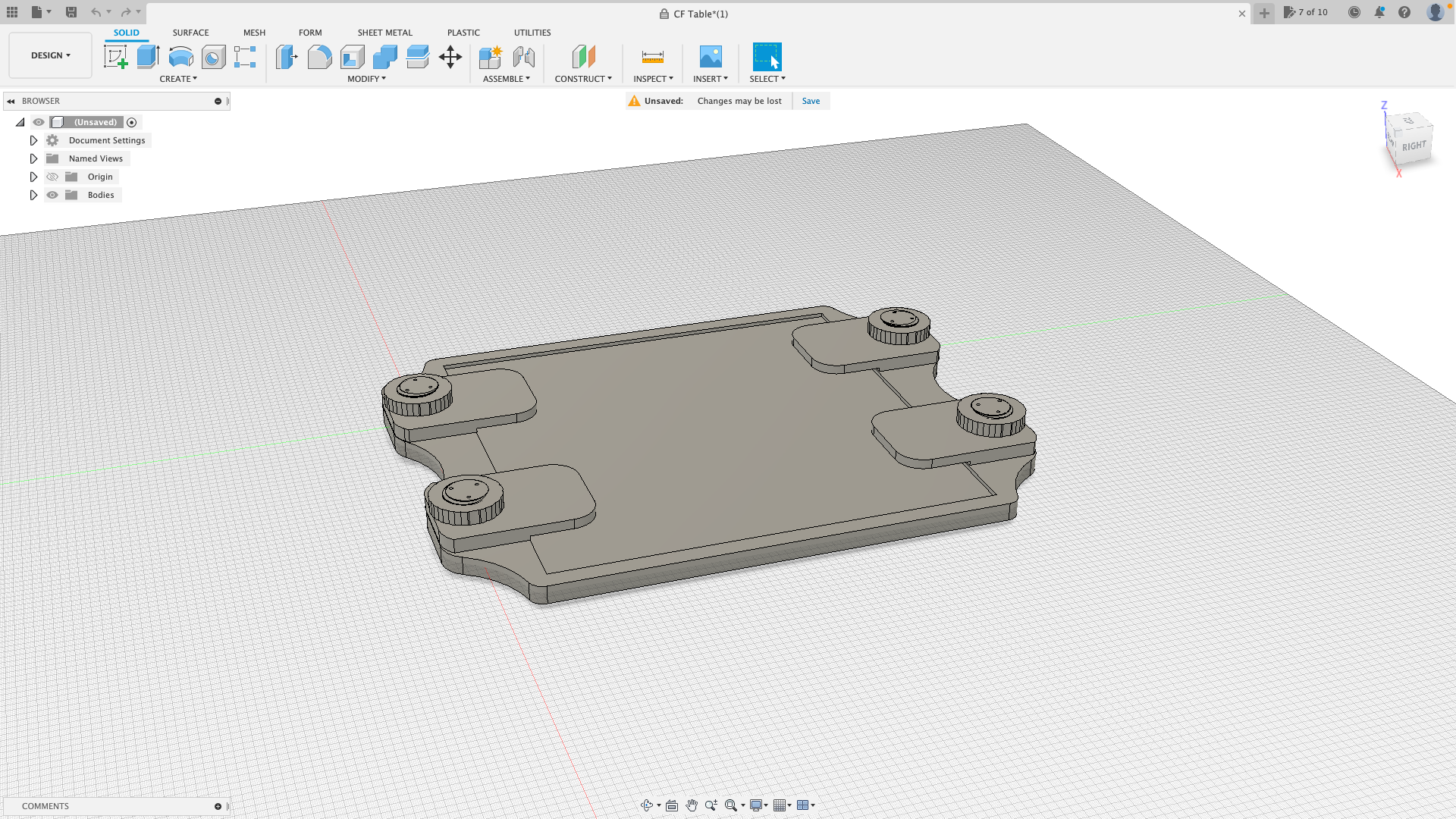
Task: Open Display Settings dropdown in navigation bar
Action: [x=759, y=805]
